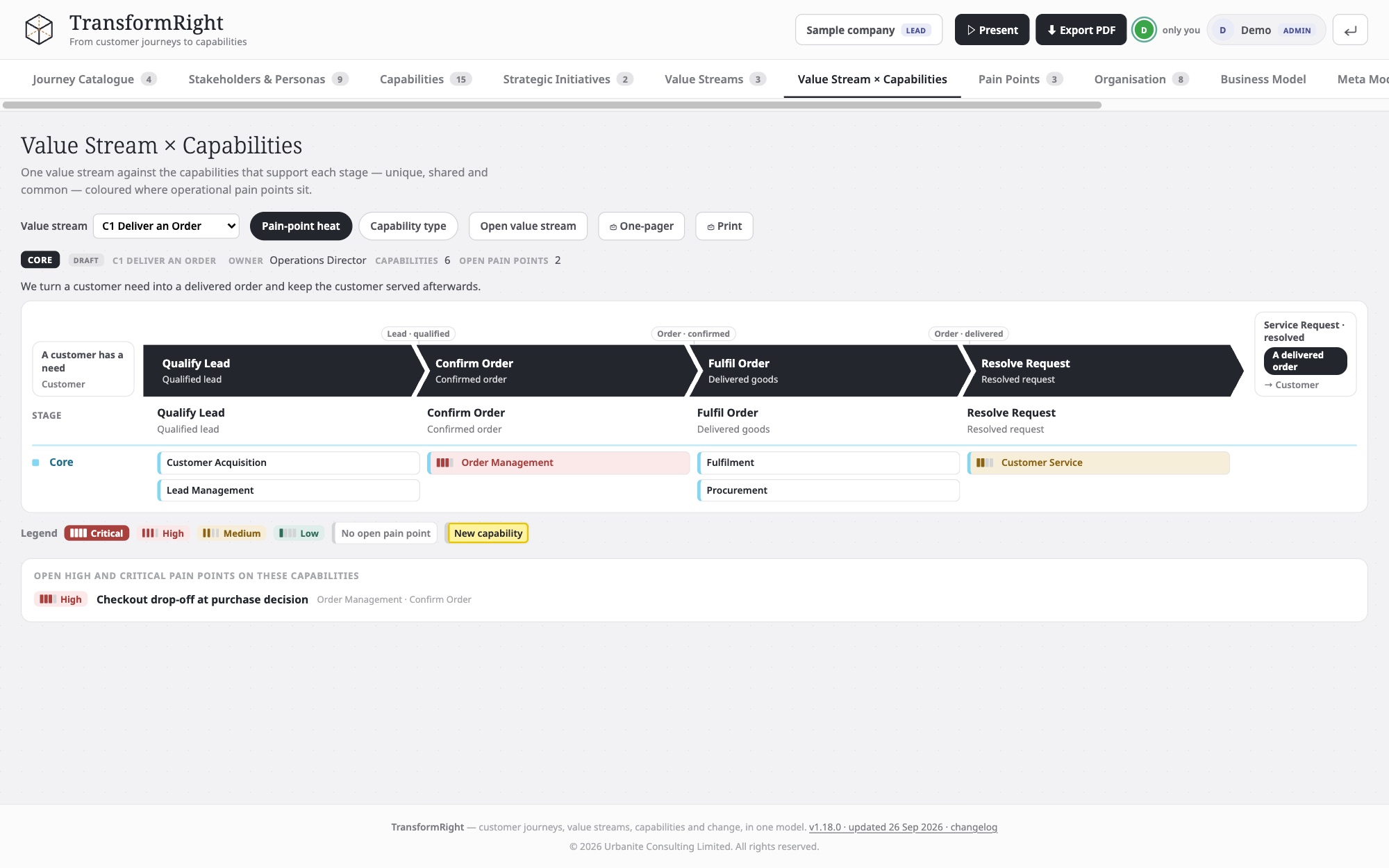Select the Value Stream × Capabilities tab
Viewport: 1389px width, 868px height.
coord(872,79)
